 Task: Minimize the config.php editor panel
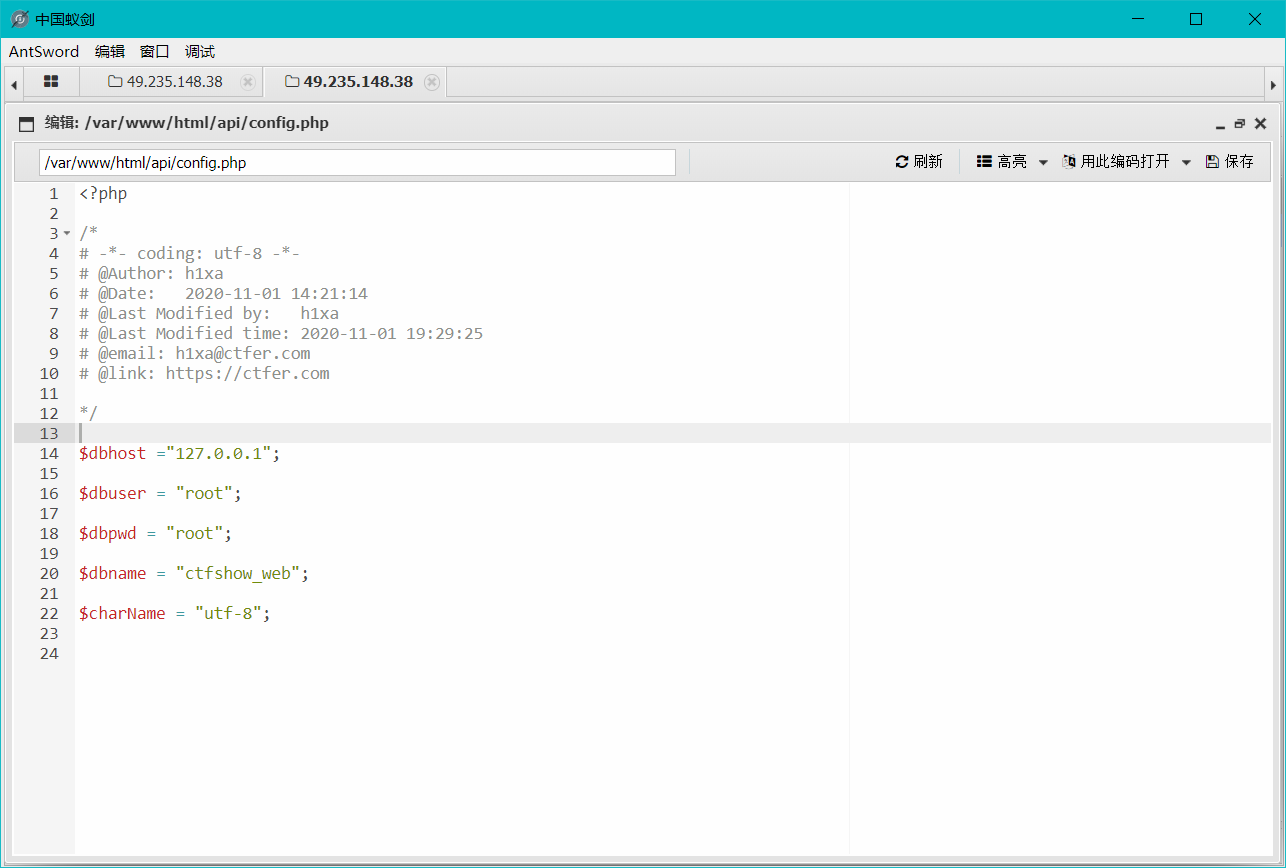pyautogui.click(x=1220, y=125)
